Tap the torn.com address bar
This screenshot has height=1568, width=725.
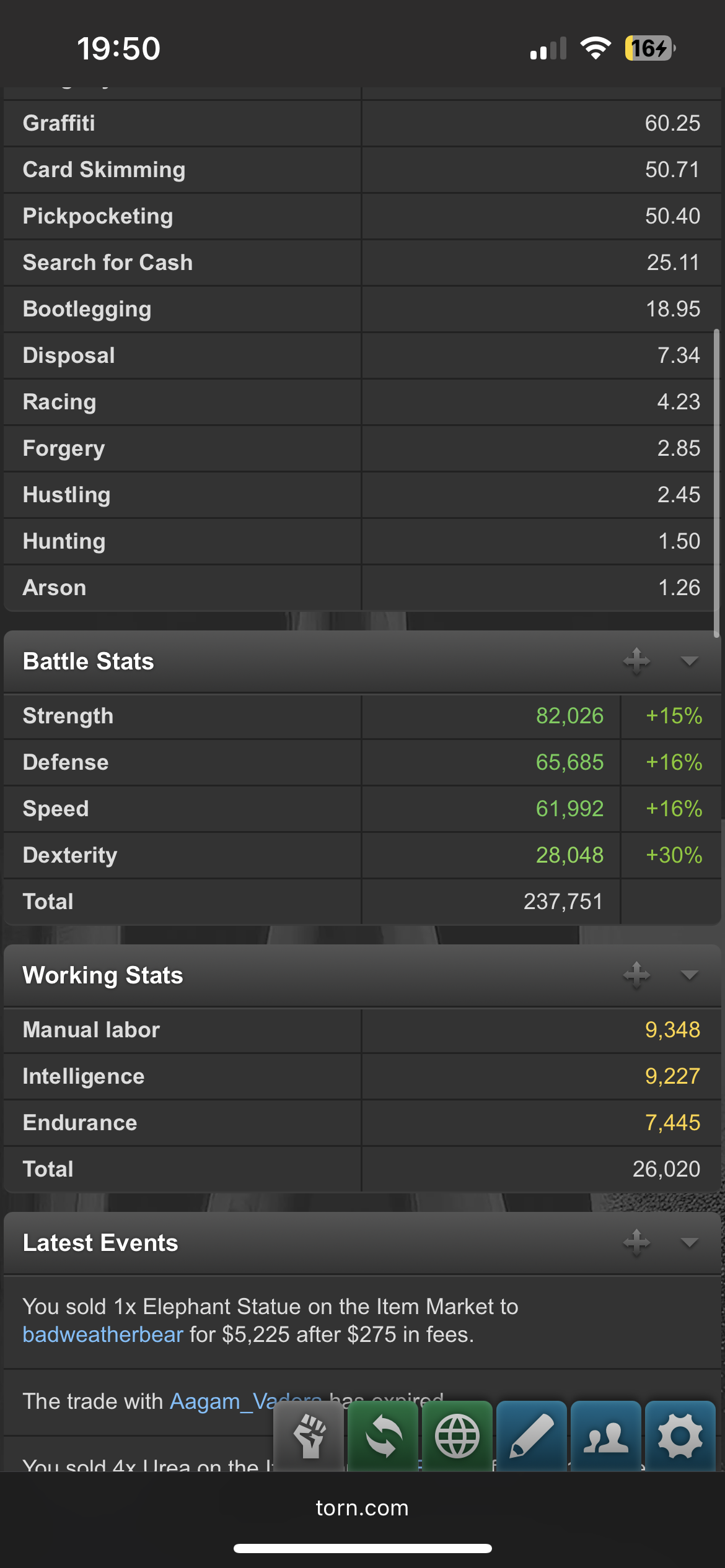(362, 1508)
